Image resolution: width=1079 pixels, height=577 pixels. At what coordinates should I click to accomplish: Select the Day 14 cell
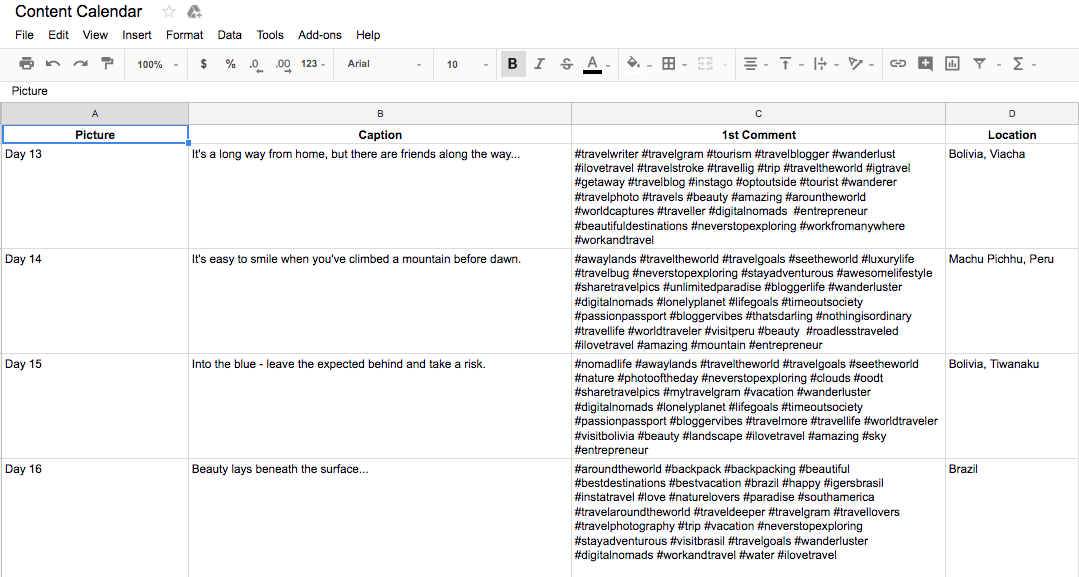click(x=95, y=301)
